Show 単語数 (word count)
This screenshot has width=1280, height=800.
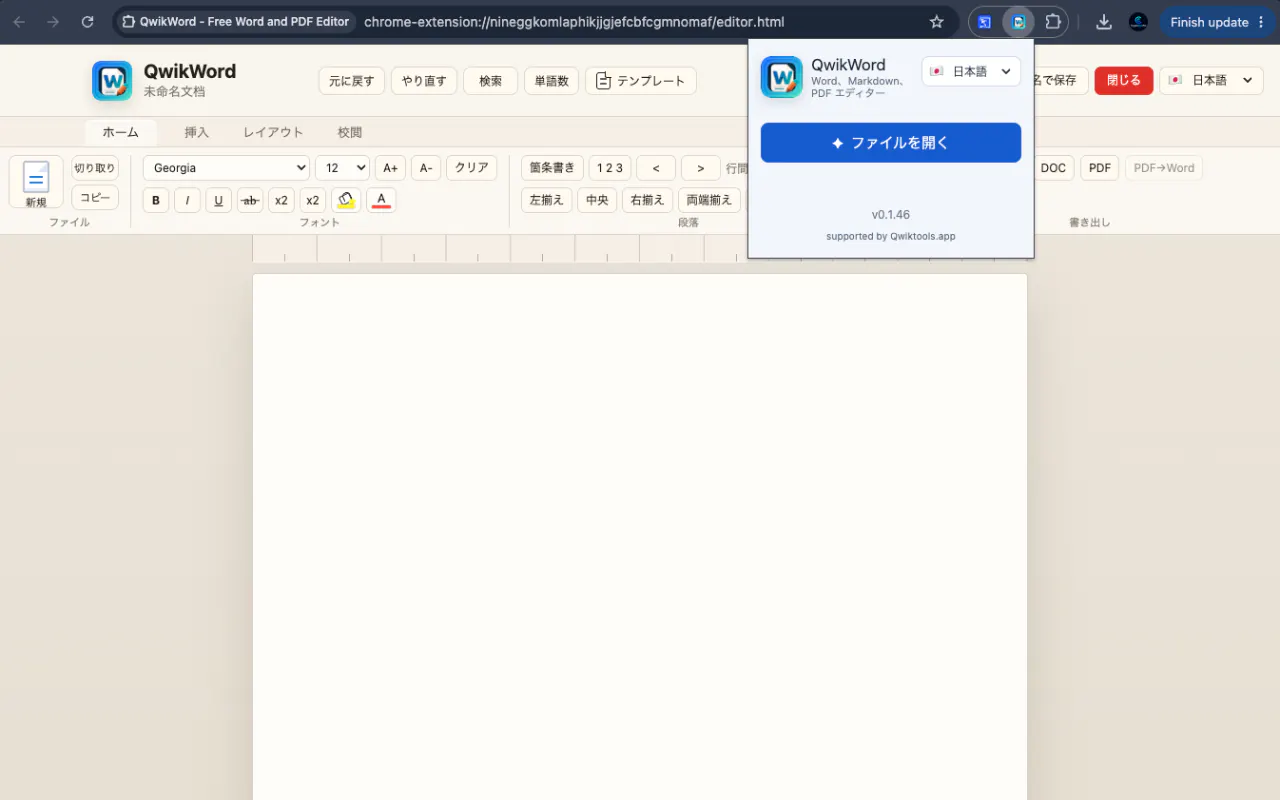tap(551, 81)
